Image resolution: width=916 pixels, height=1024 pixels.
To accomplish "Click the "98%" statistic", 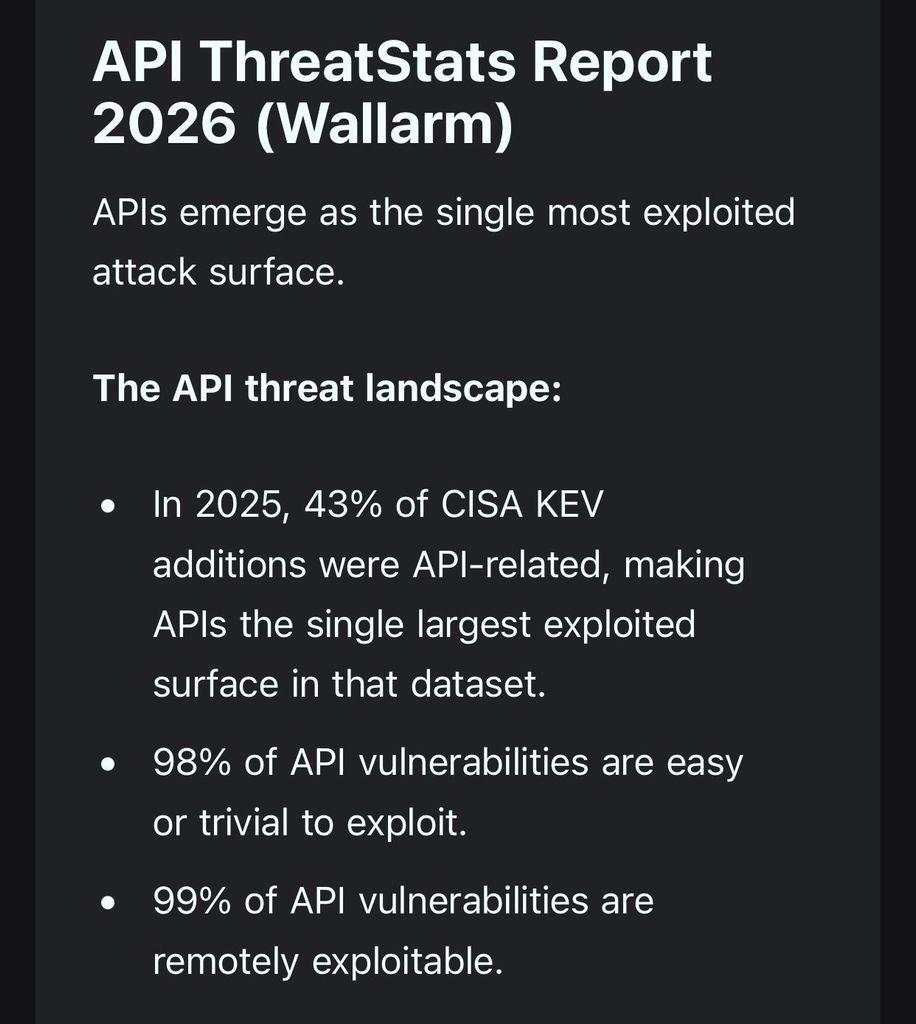I will (193, 763).
